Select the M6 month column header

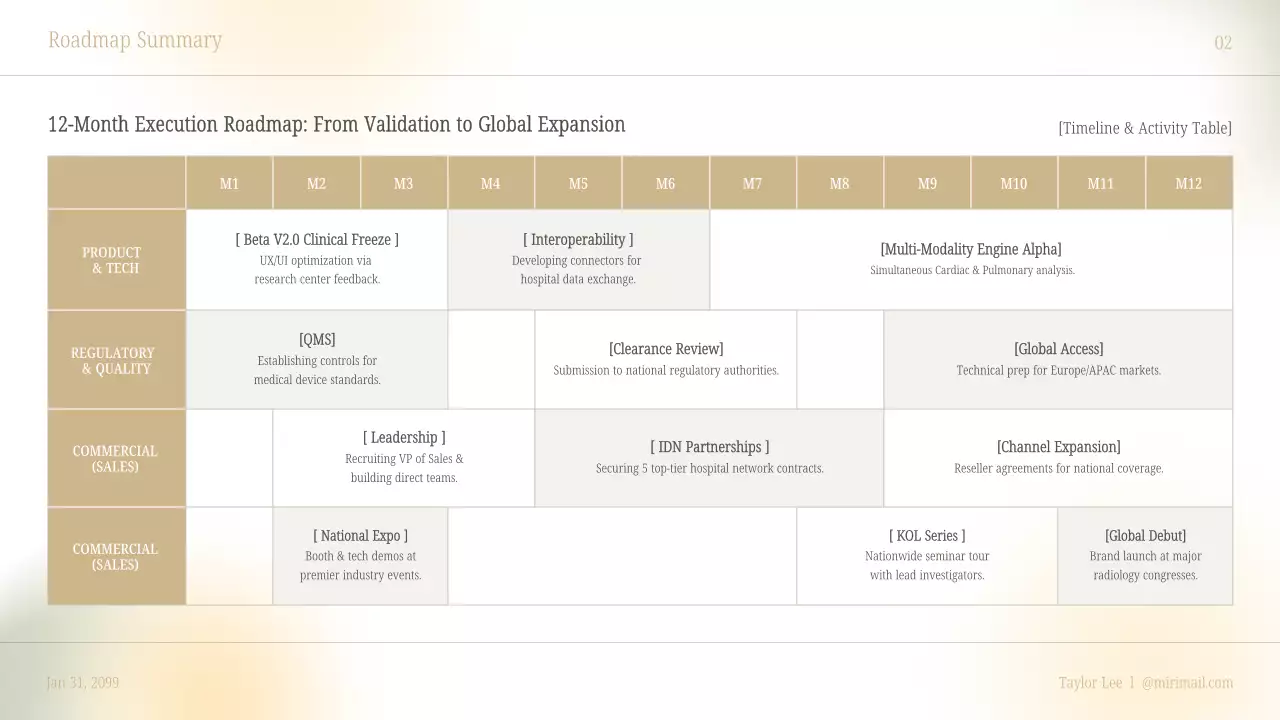[665, 183]
